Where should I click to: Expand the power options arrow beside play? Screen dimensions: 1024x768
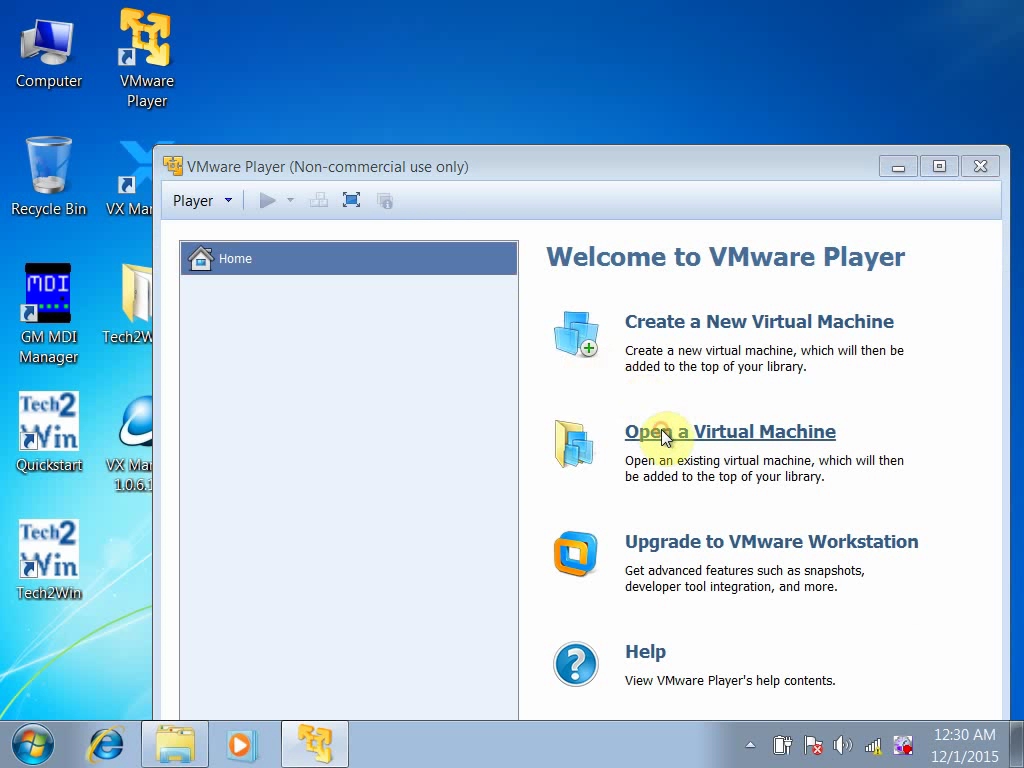pyautogui.click(x=291, y=200)
